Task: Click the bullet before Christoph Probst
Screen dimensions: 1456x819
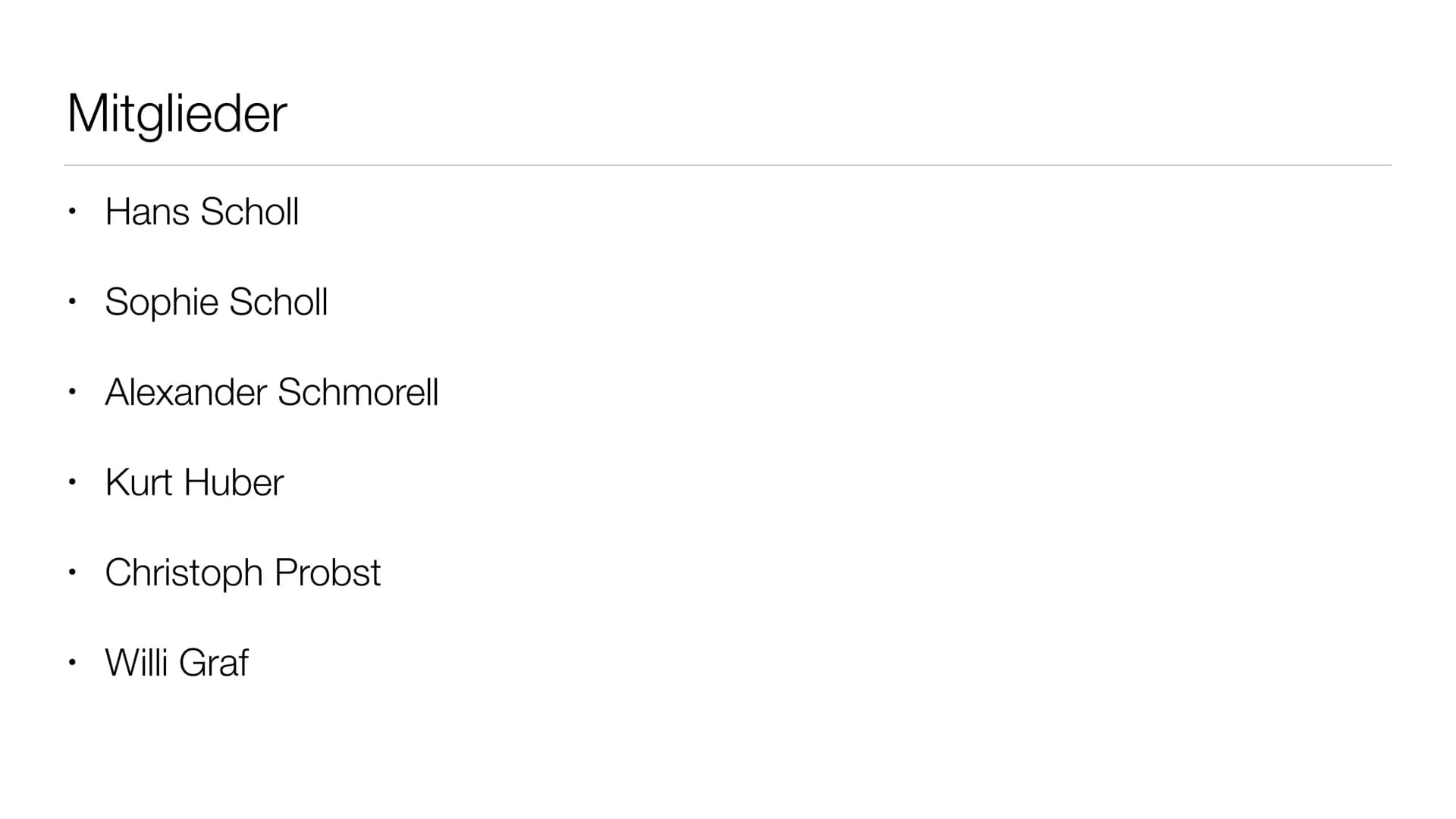Action: click(72, 573)
